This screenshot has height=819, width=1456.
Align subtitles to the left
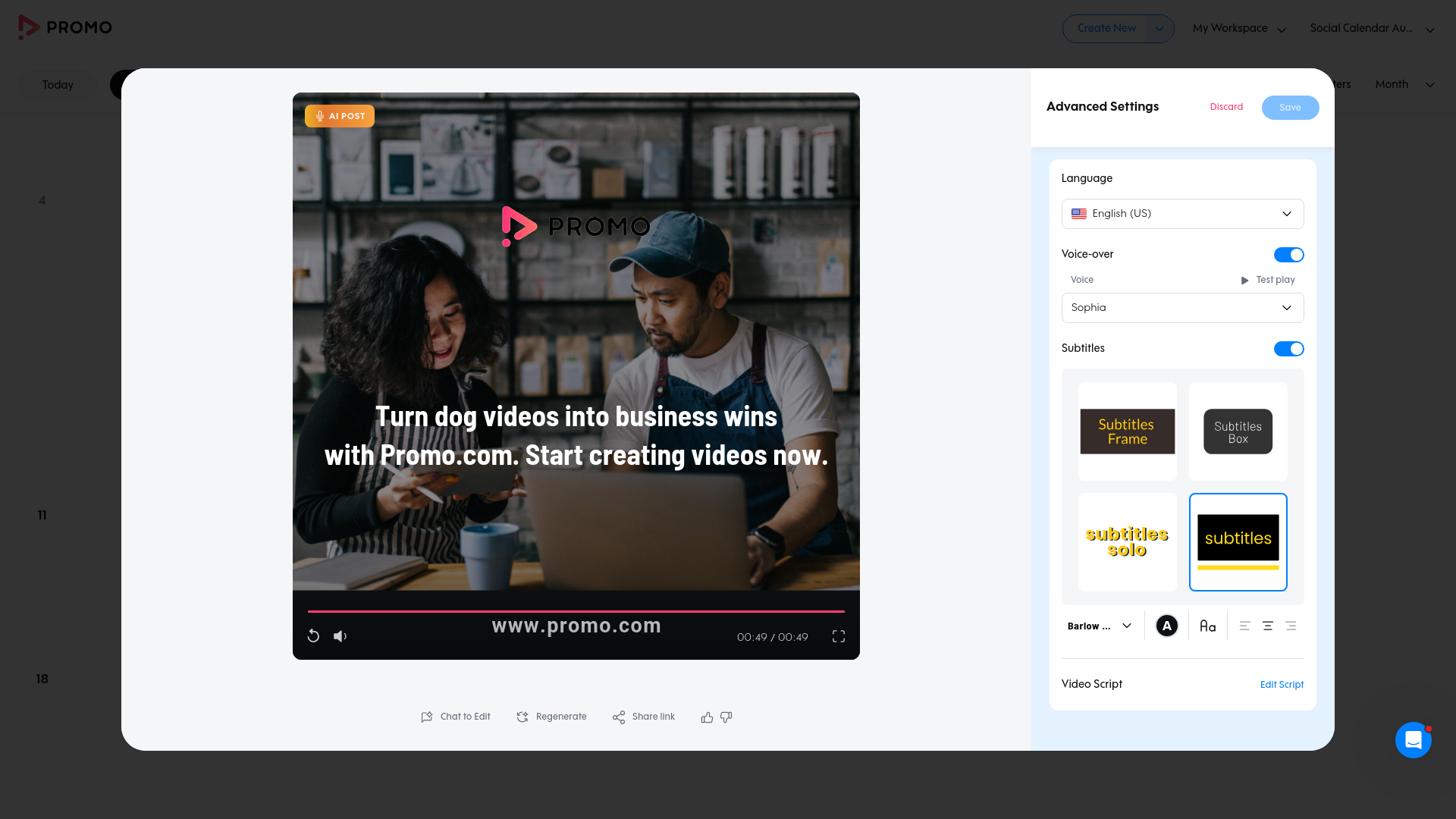[x=1244, y=626]
